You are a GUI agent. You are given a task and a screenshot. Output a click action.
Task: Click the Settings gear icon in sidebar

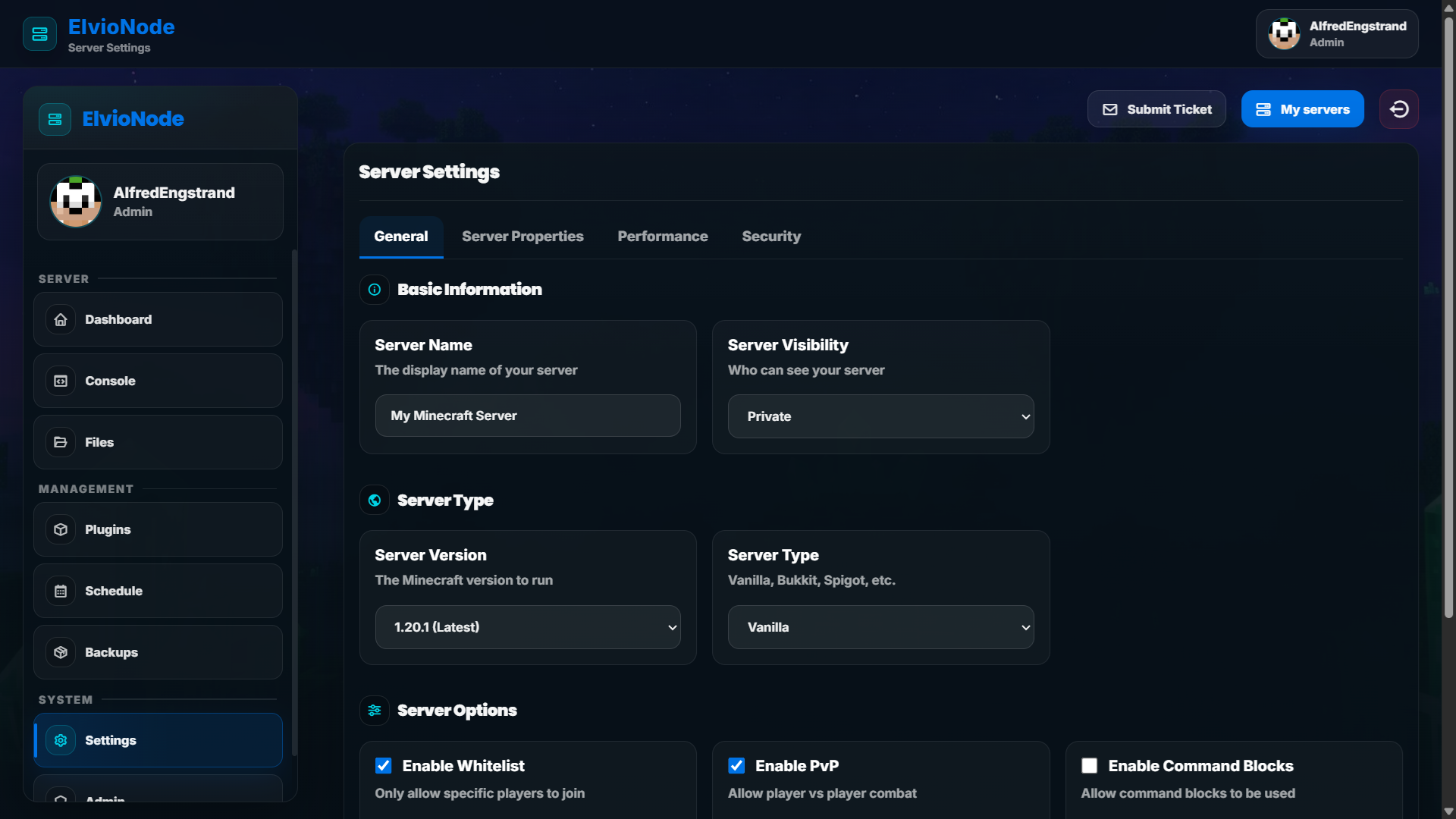pos(61,740)
